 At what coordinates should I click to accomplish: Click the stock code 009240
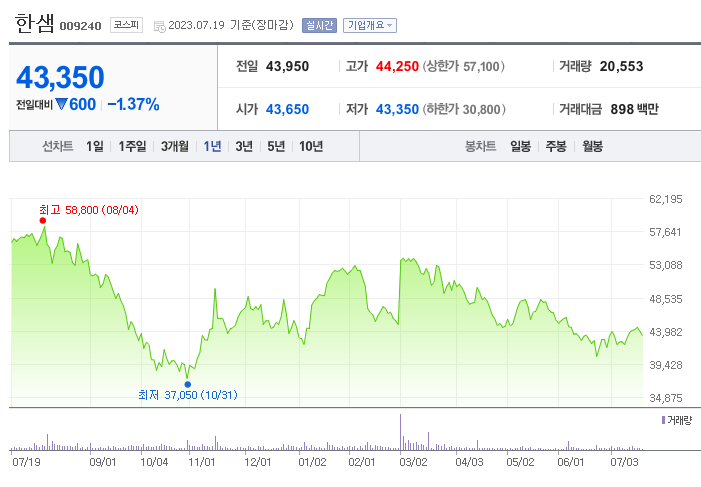point(80,26)
